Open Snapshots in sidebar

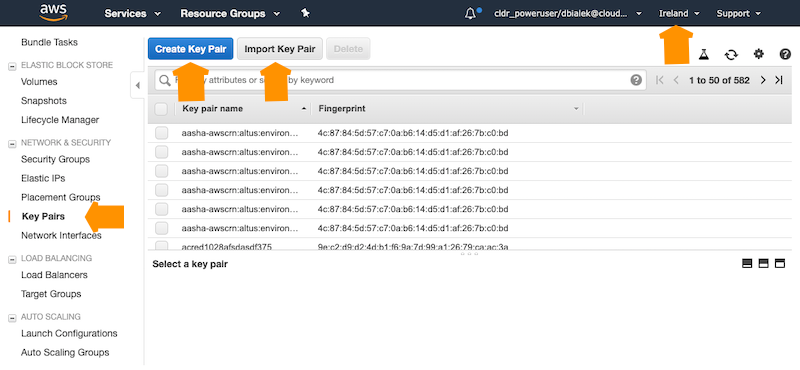pos(44,101)
